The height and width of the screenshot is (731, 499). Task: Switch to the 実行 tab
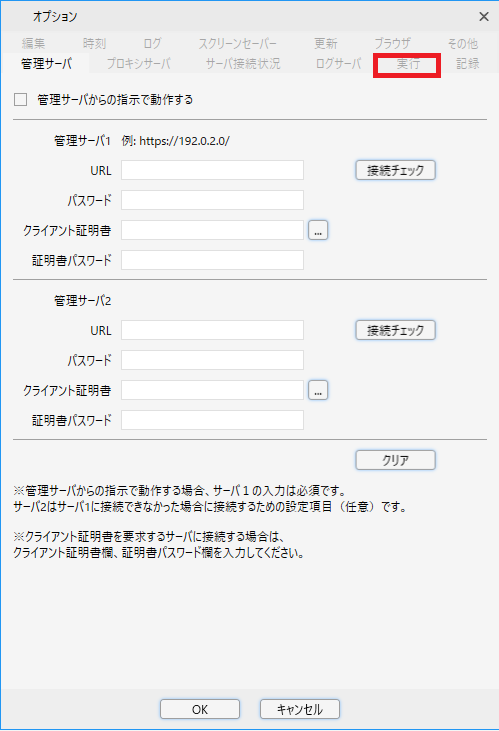[x=408, y=64]
